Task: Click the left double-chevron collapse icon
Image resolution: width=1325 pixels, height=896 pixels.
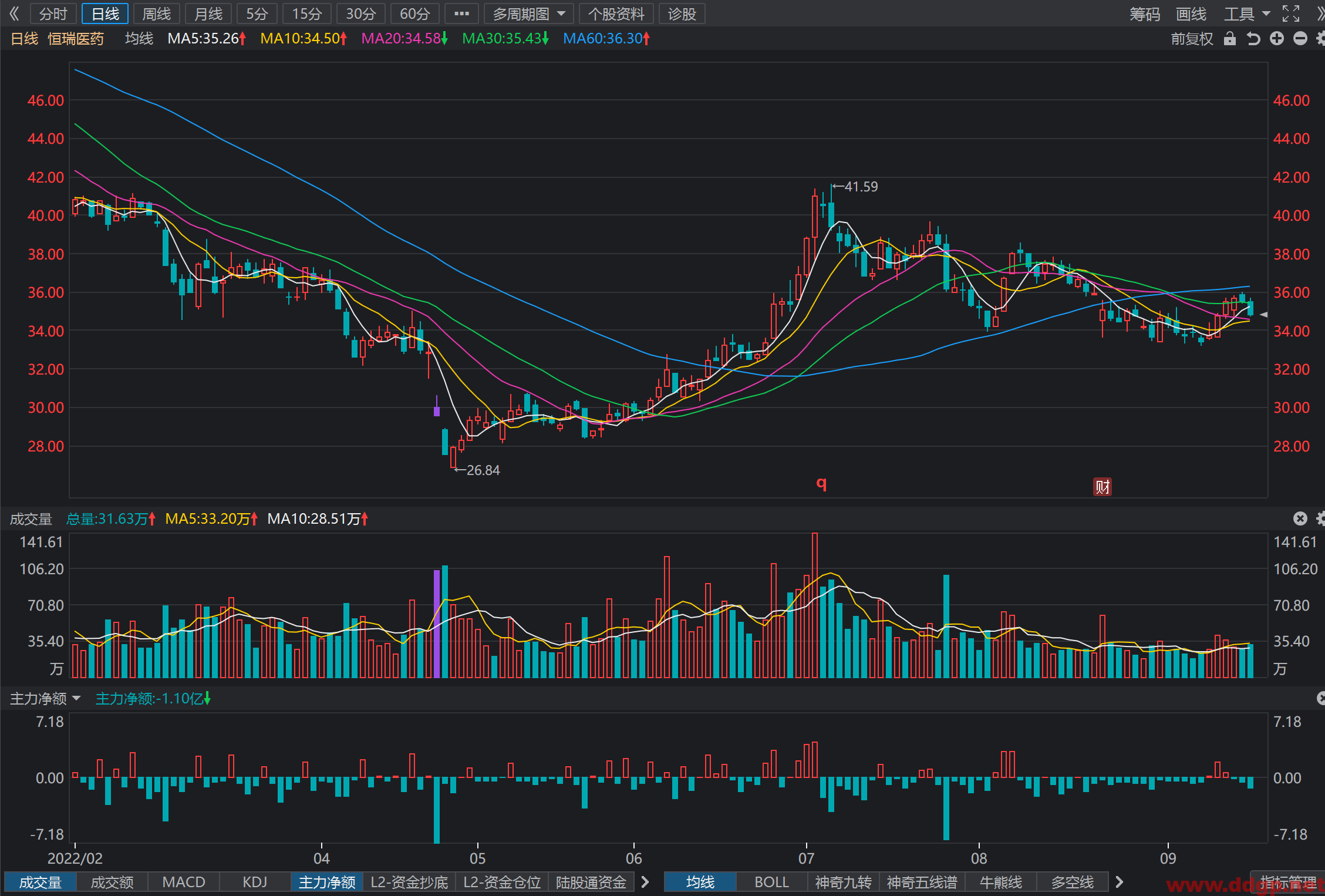Action: [x=14, y=14]
